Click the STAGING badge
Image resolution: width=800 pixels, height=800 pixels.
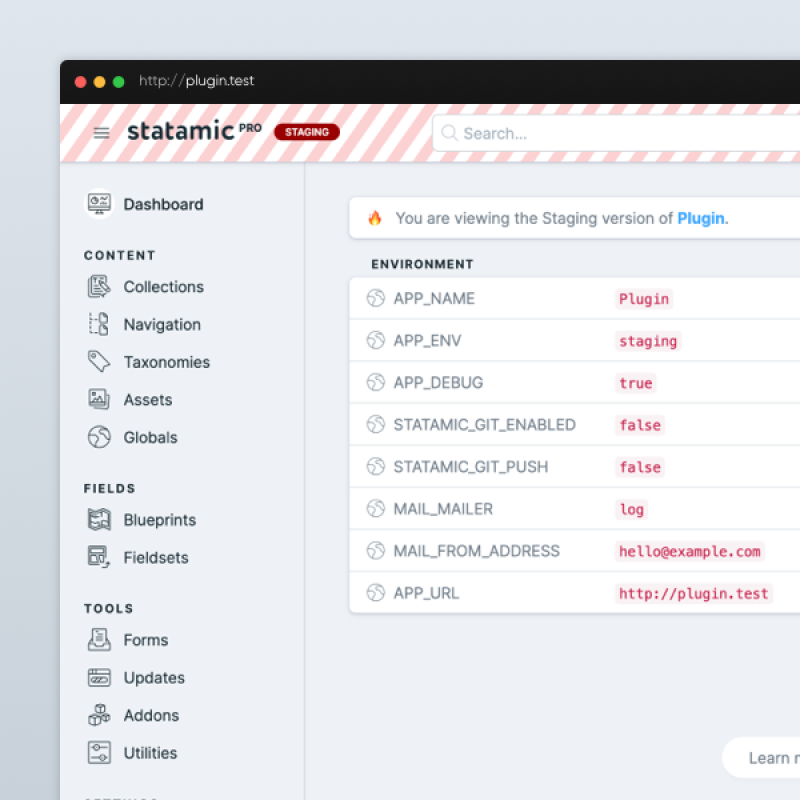(x=307, y=132)
